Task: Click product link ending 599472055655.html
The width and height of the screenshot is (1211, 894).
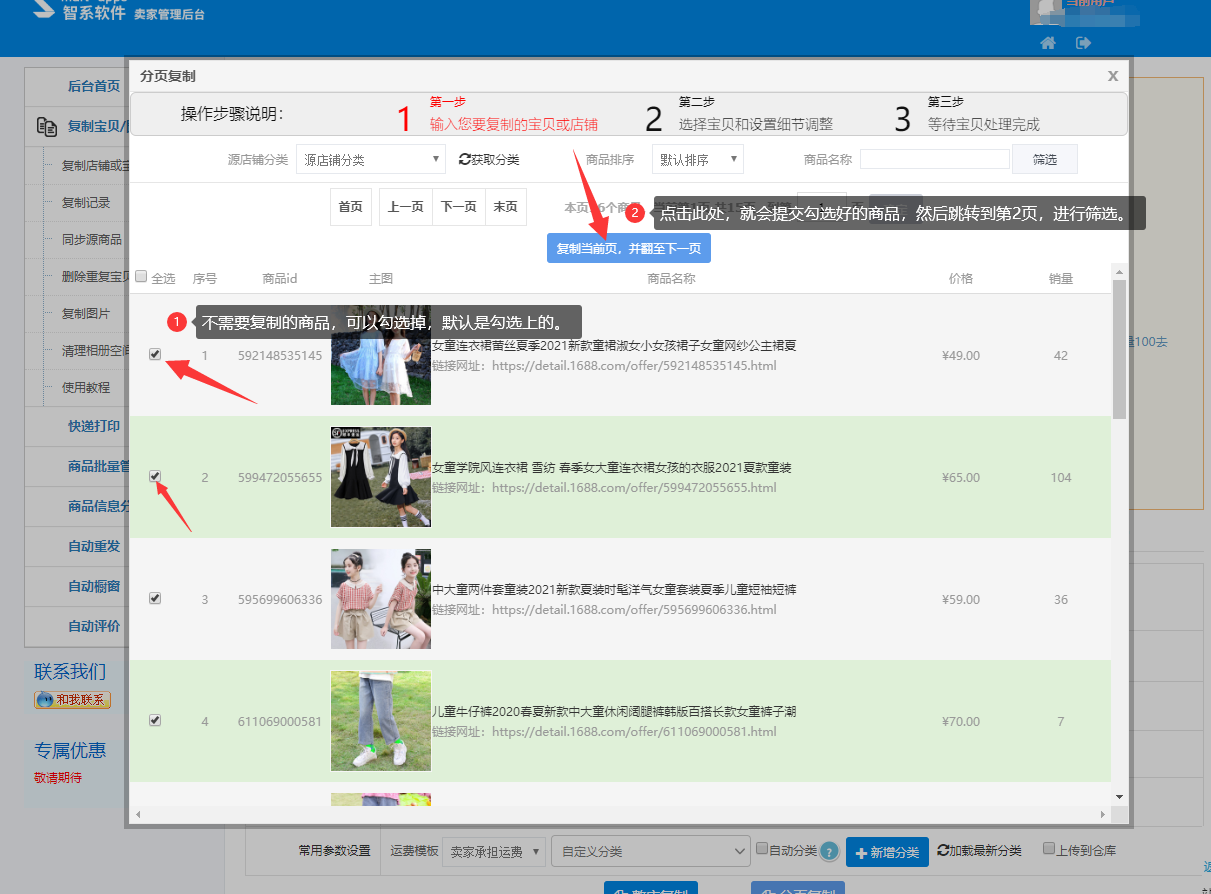Action: pyautogui.click(x=634, y=488)
